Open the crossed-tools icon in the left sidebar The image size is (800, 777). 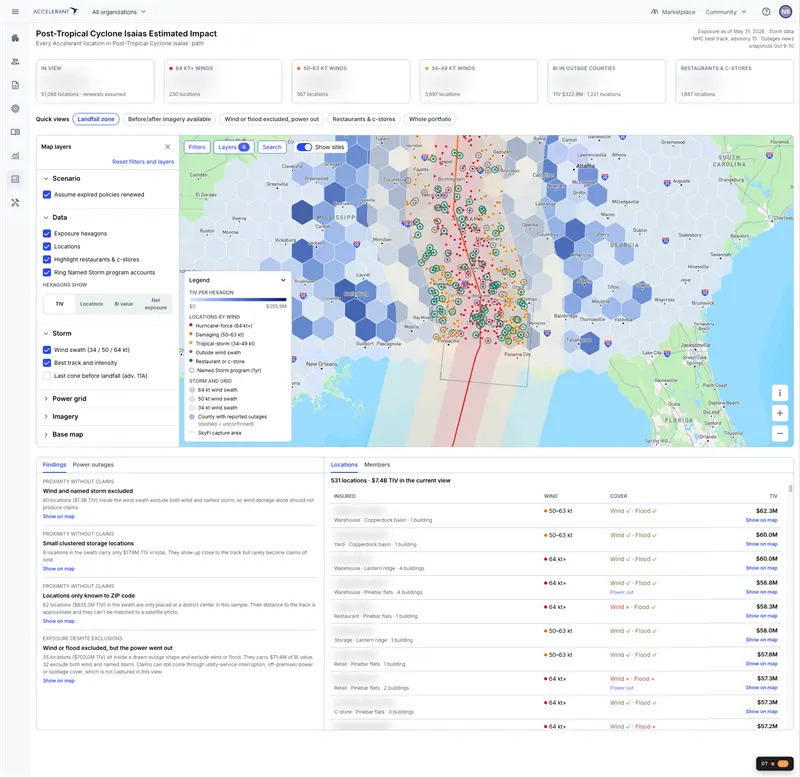(15, 203)
